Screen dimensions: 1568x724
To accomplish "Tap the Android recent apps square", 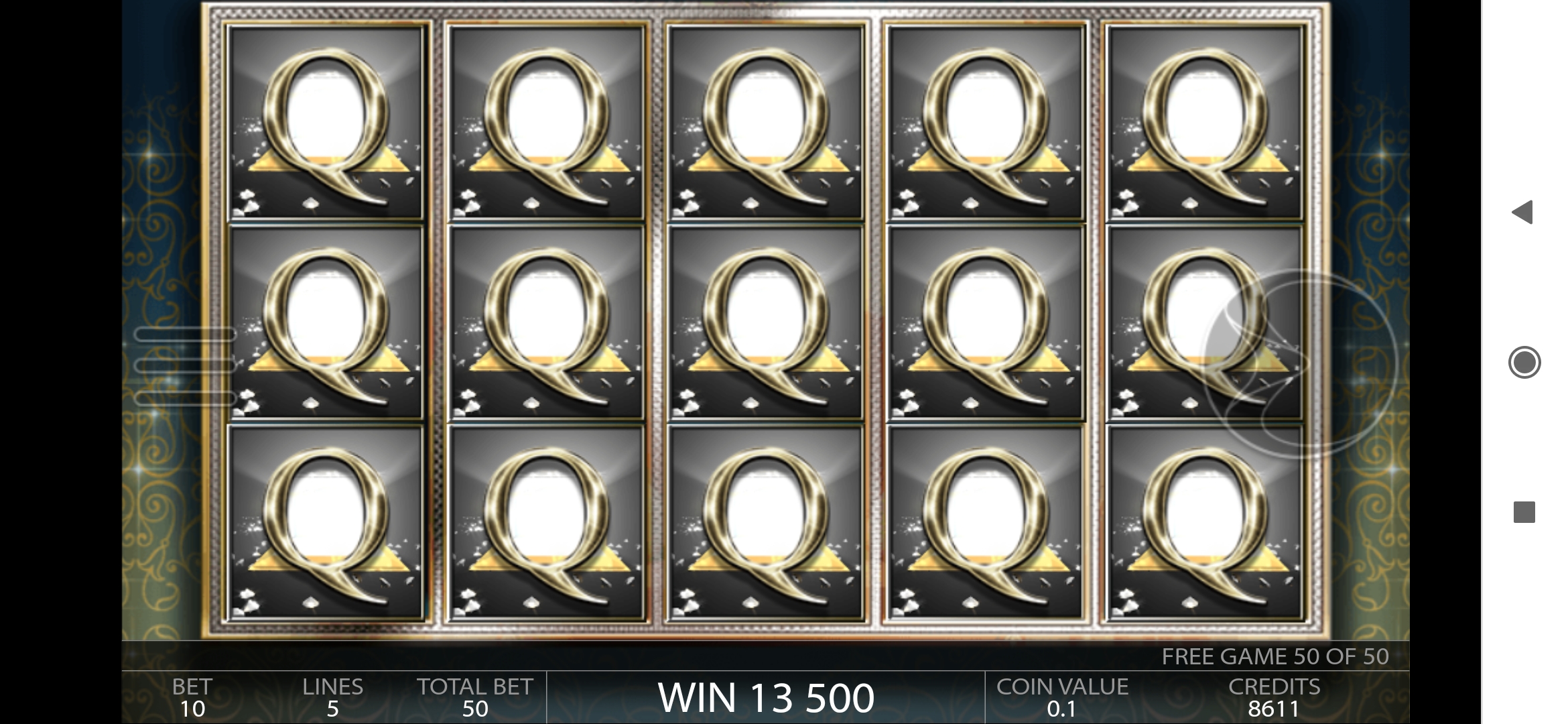I will 1524,513.
